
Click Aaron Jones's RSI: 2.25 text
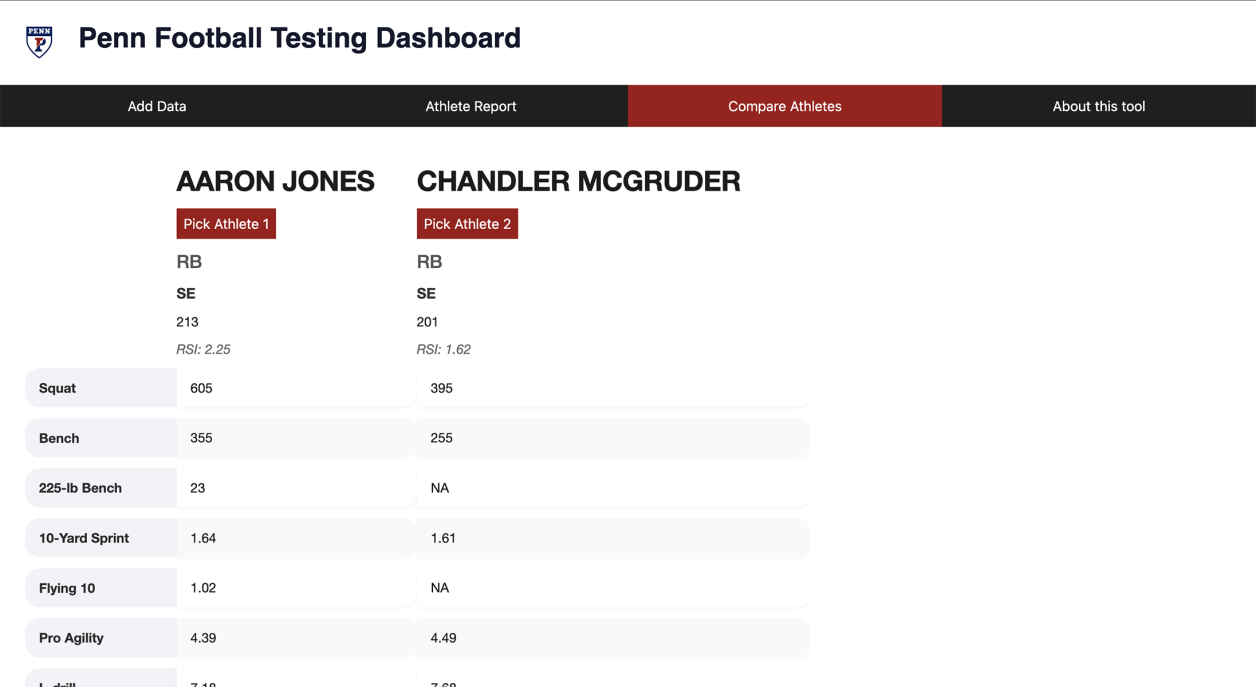tap(204, 349)
